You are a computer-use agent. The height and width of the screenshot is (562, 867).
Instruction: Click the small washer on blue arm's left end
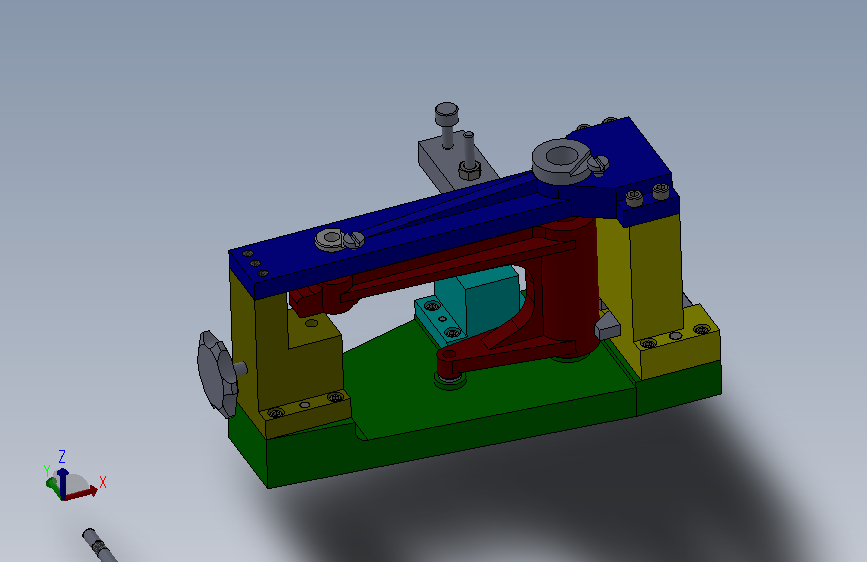click(331, 240)
